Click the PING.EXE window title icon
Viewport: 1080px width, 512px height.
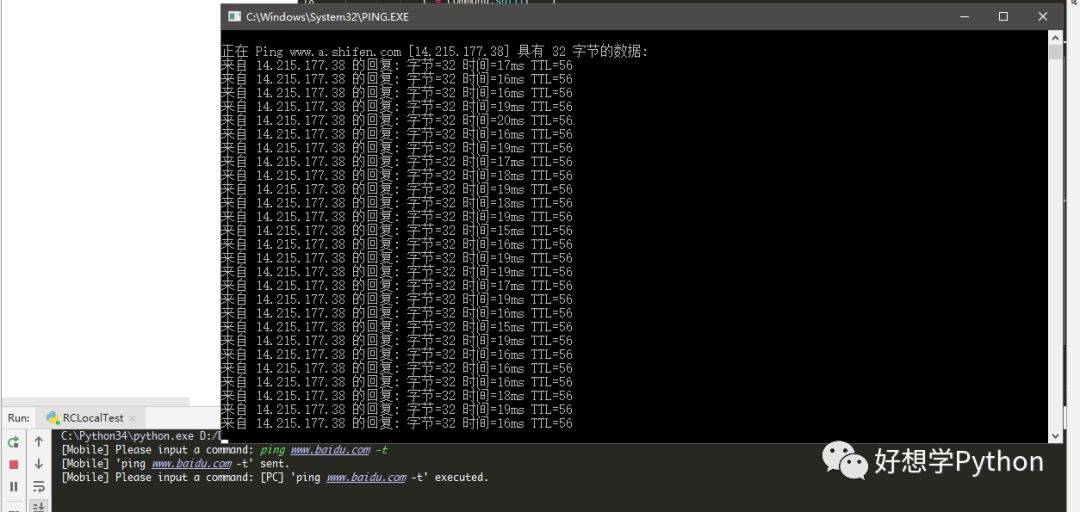[235, 17]
